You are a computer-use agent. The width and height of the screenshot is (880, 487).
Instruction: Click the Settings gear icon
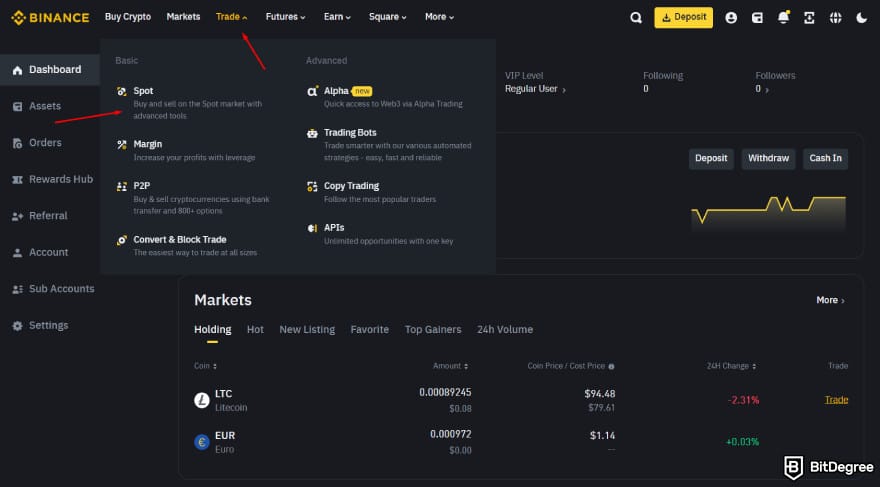tap(17, 325)
